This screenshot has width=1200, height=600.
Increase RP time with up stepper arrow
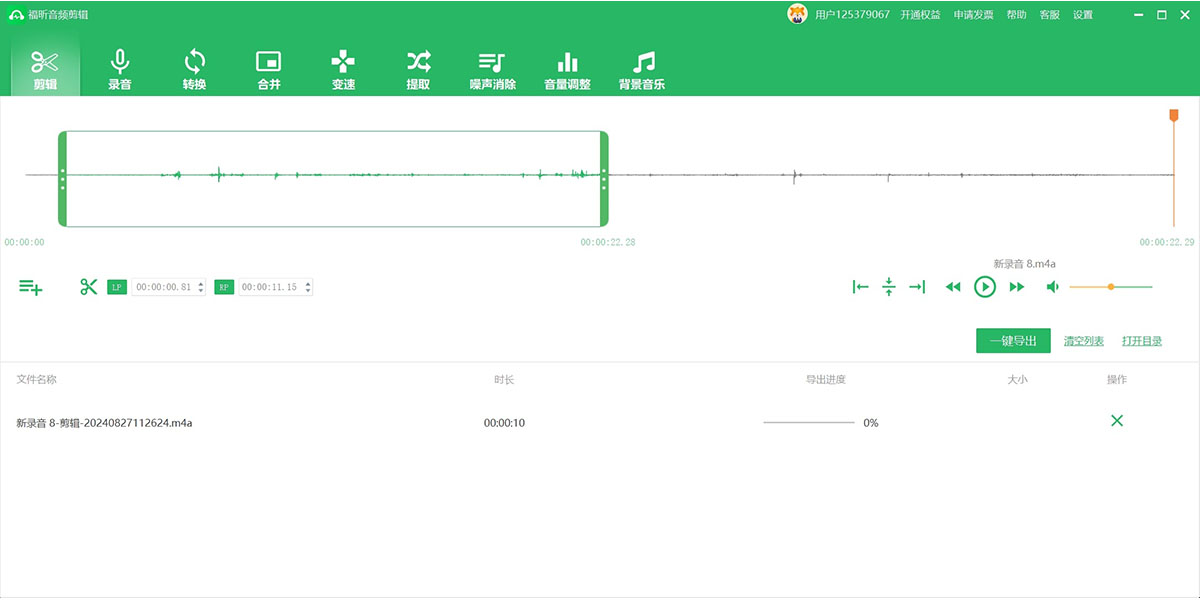click(x=308, y=283)
